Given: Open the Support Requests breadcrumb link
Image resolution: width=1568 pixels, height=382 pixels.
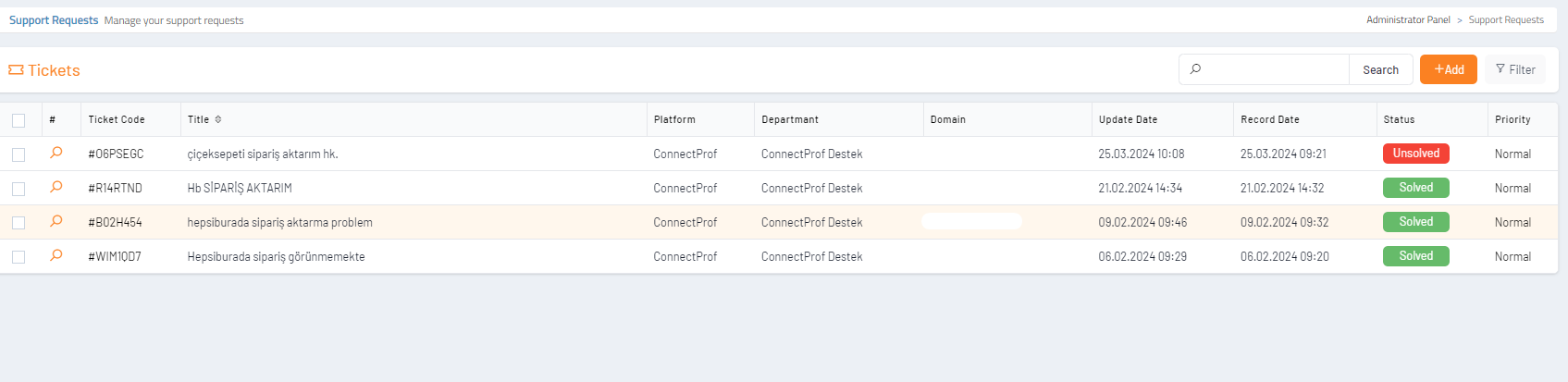Looking at the screenshot, I should click(x=1506, y=20).
